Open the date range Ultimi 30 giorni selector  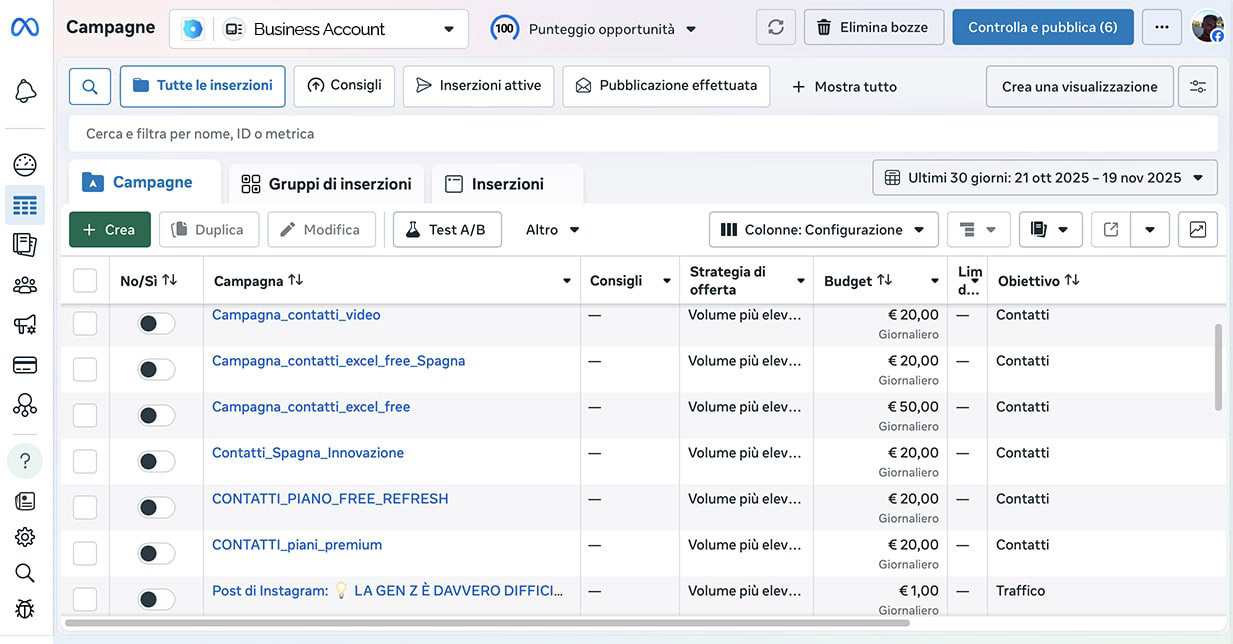pos(1044,178)
